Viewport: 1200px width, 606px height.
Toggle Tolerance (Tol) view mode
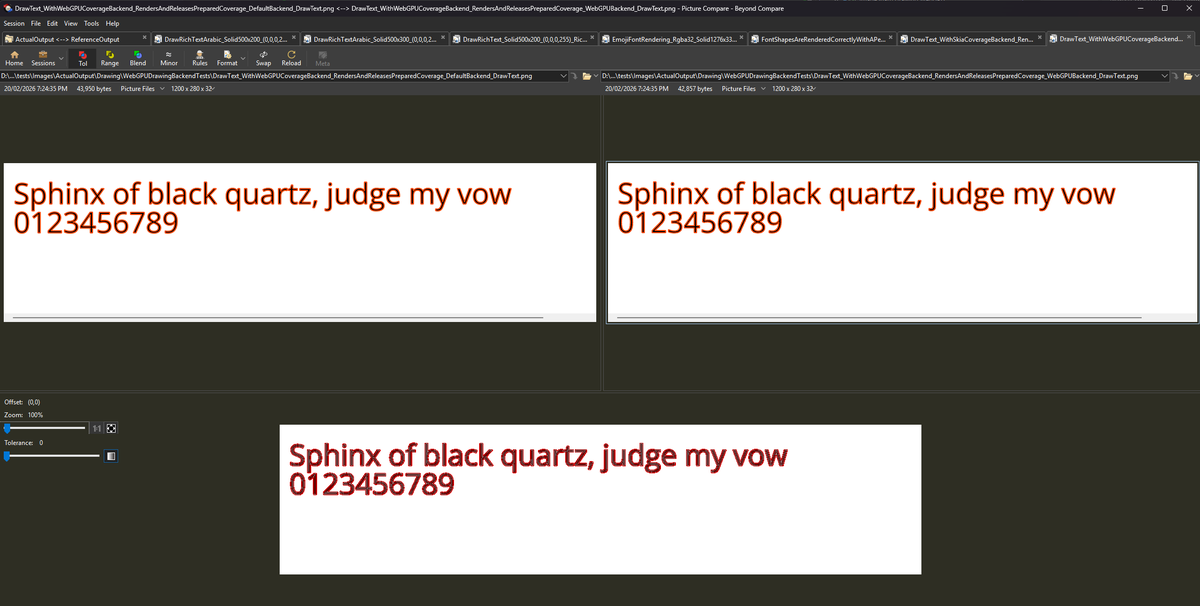pyautogui.click(x=83, y=58)
